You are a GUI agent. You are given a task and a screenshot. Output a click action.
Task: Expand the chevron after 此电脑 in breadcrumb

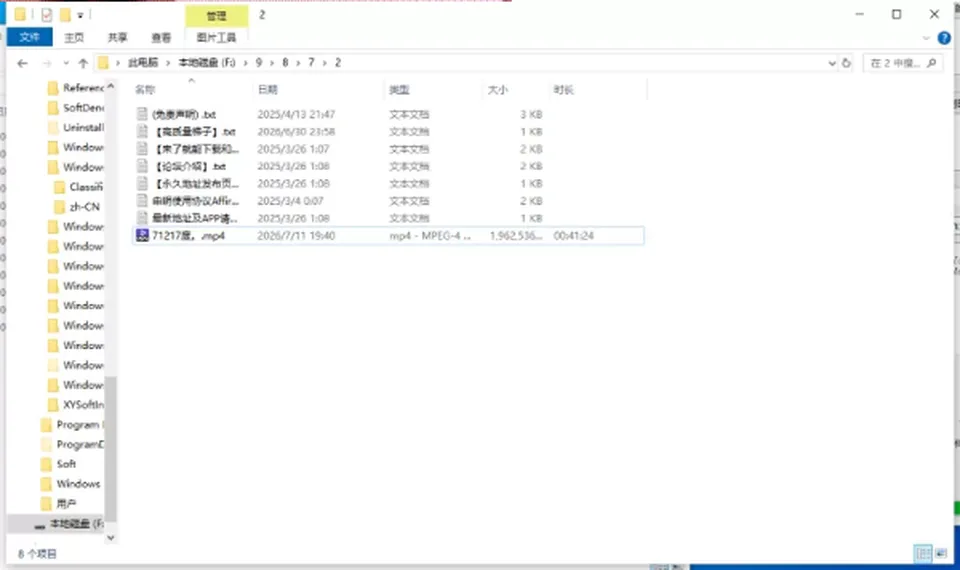pos(168,63)
